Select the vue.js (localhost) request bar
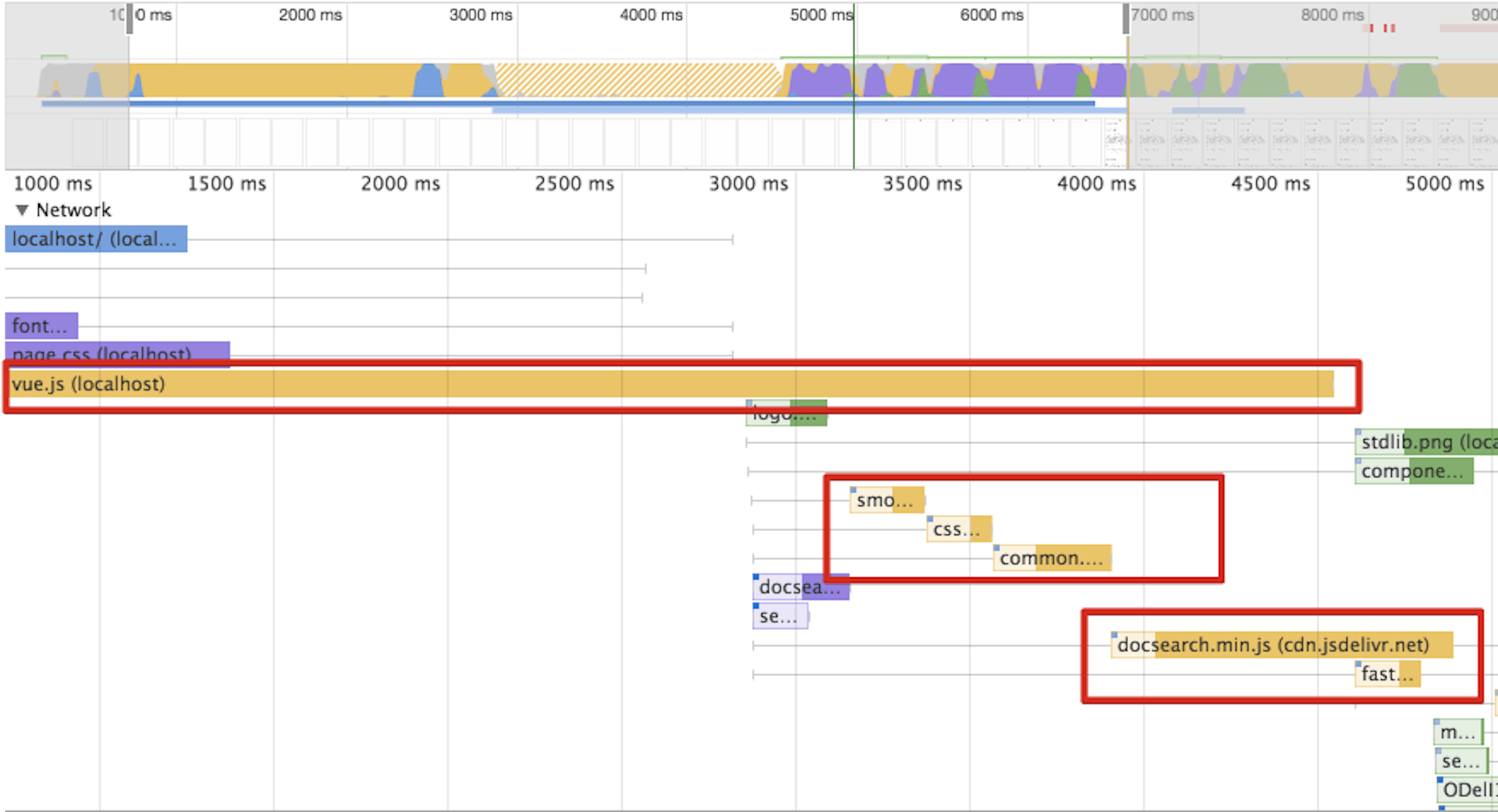The width and height of the screenshot is (1498, 812). coord(669,384)
